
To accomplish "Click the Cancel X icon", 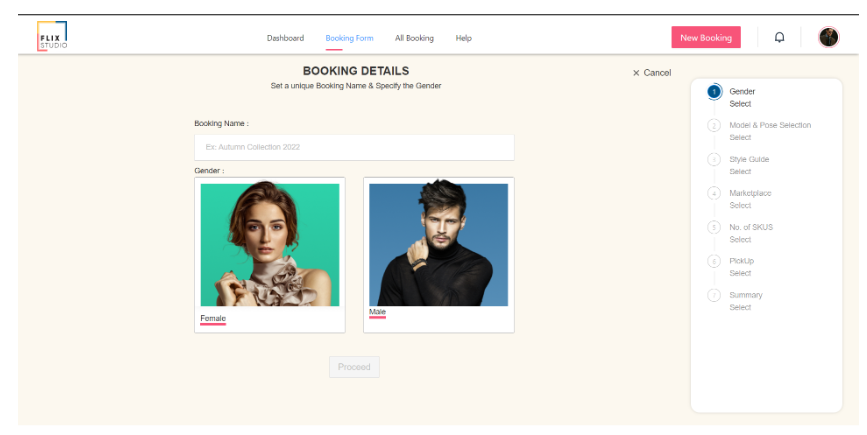I will 636,73.
